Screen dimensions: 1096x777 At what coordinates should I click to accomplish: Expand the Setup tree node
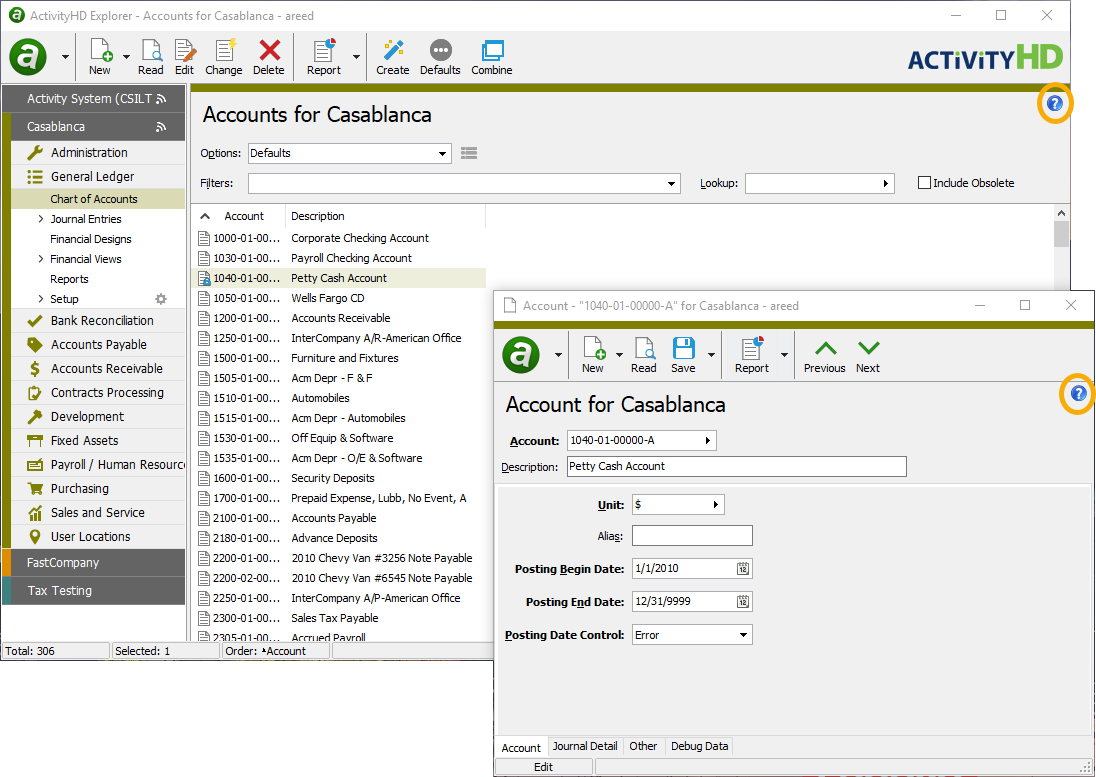click(x=41, y=299)
